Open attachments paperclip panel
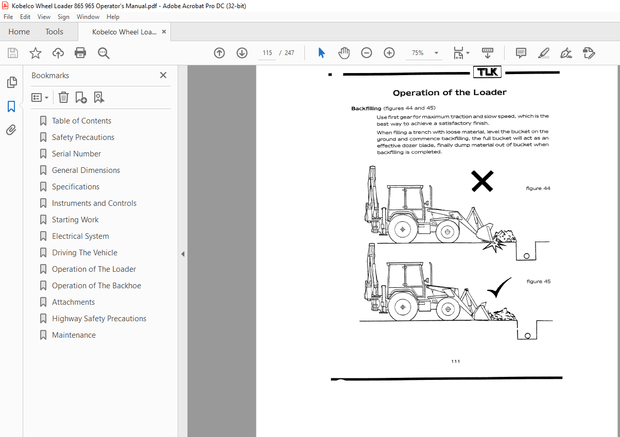Image resolution: width=620 pixels, height=437 pixels. point(11,130)
